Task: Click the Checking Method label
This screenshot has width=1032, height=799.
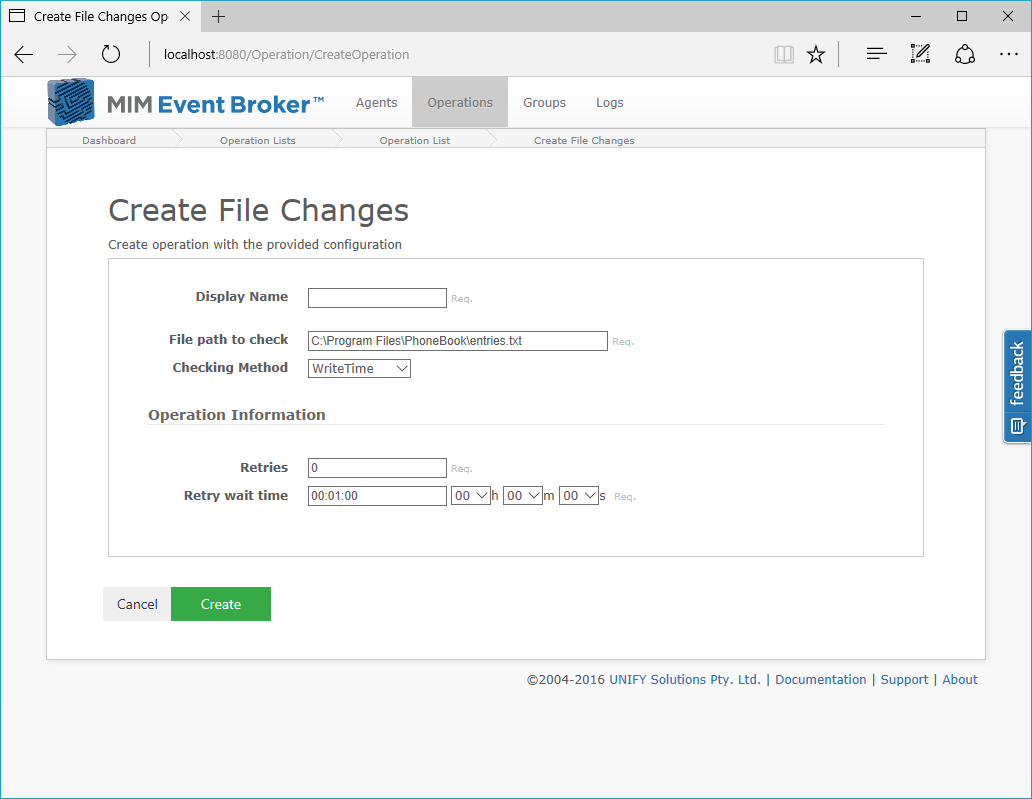Action: 230,368
